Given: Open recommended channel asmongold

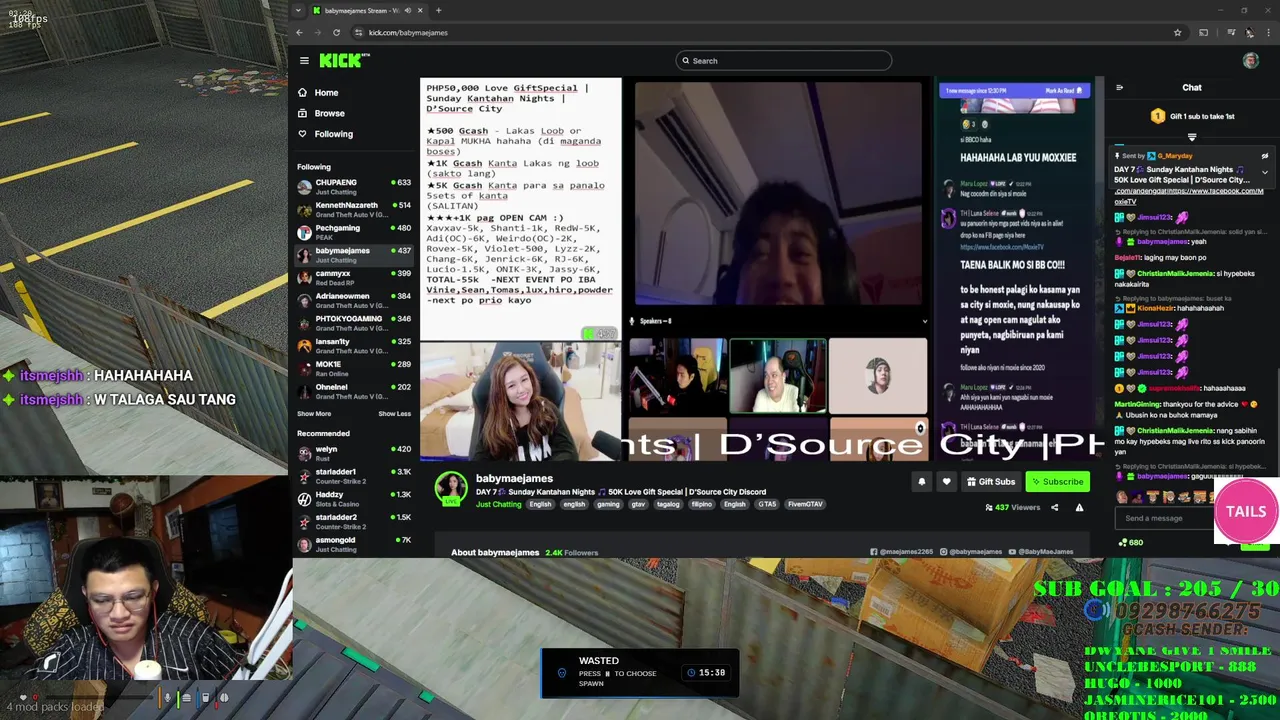Looking at the screenshot, I should (x=354, y=544).
